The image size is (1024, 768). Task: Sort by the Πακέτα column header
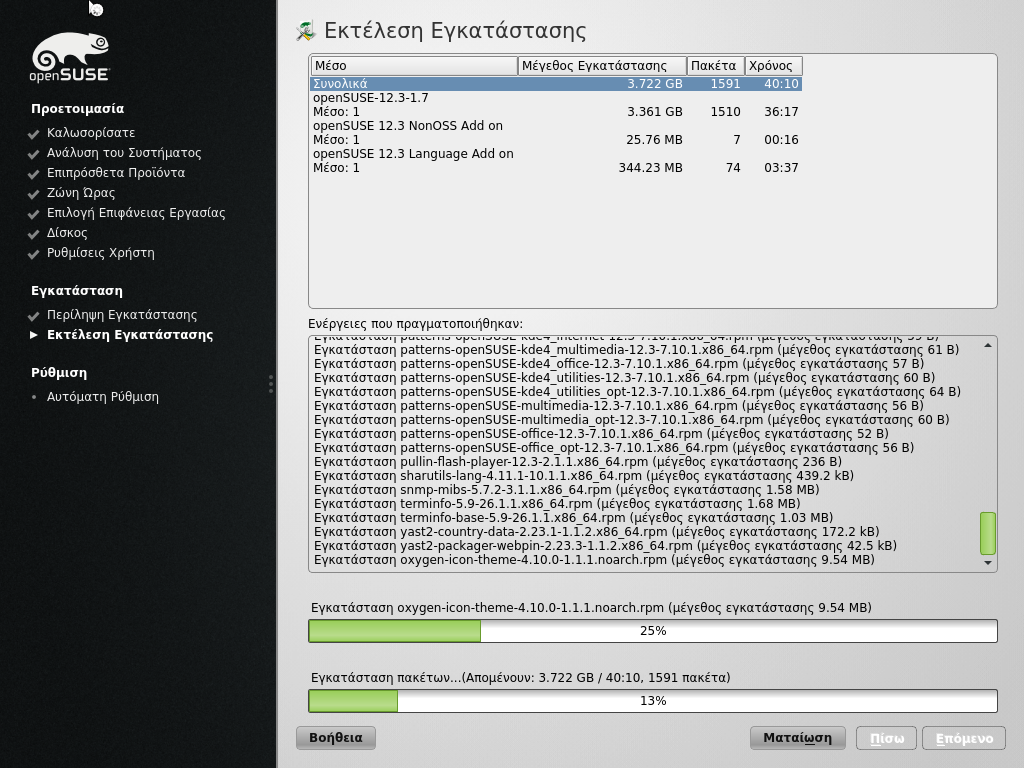pos(715,66)
